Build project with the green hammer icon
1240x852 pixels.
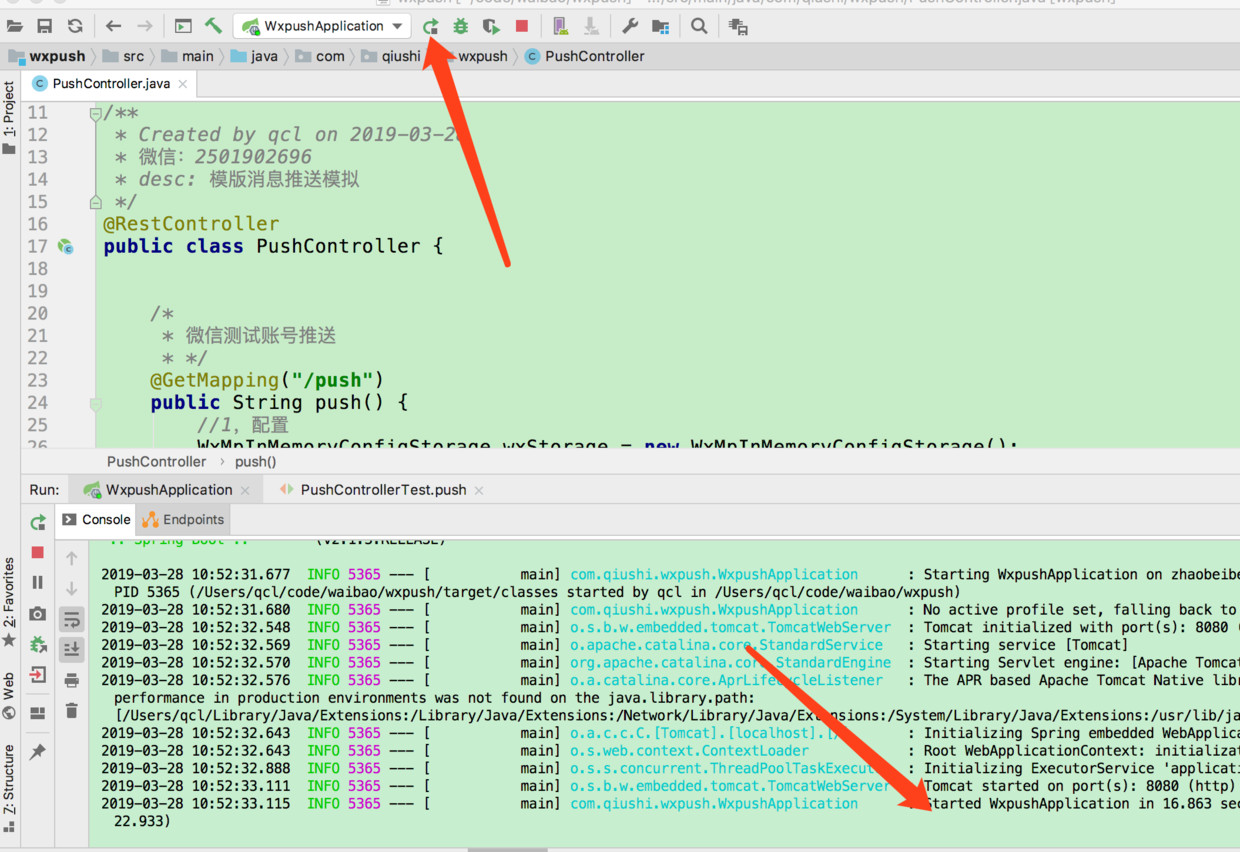(x=213, y=26)
